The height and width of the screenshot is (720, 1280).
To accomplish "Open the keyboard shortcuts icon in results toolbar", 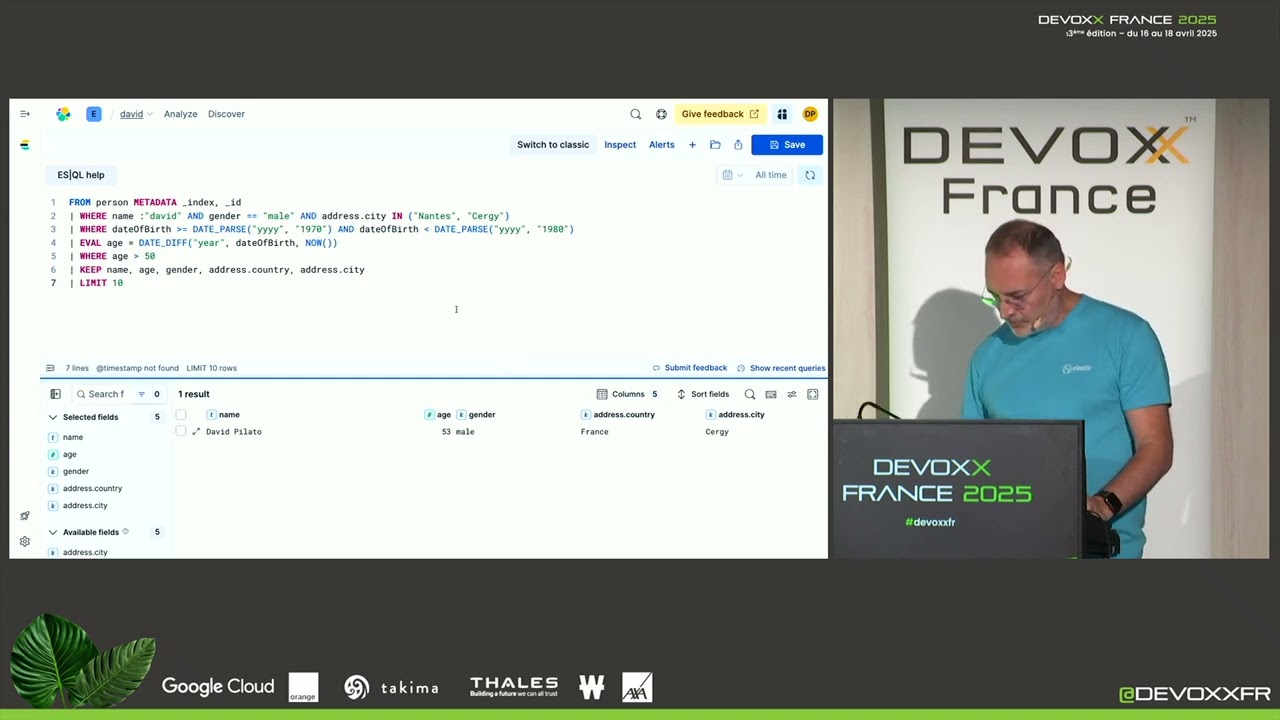I will pyautogui.click(x=771, y=394).
